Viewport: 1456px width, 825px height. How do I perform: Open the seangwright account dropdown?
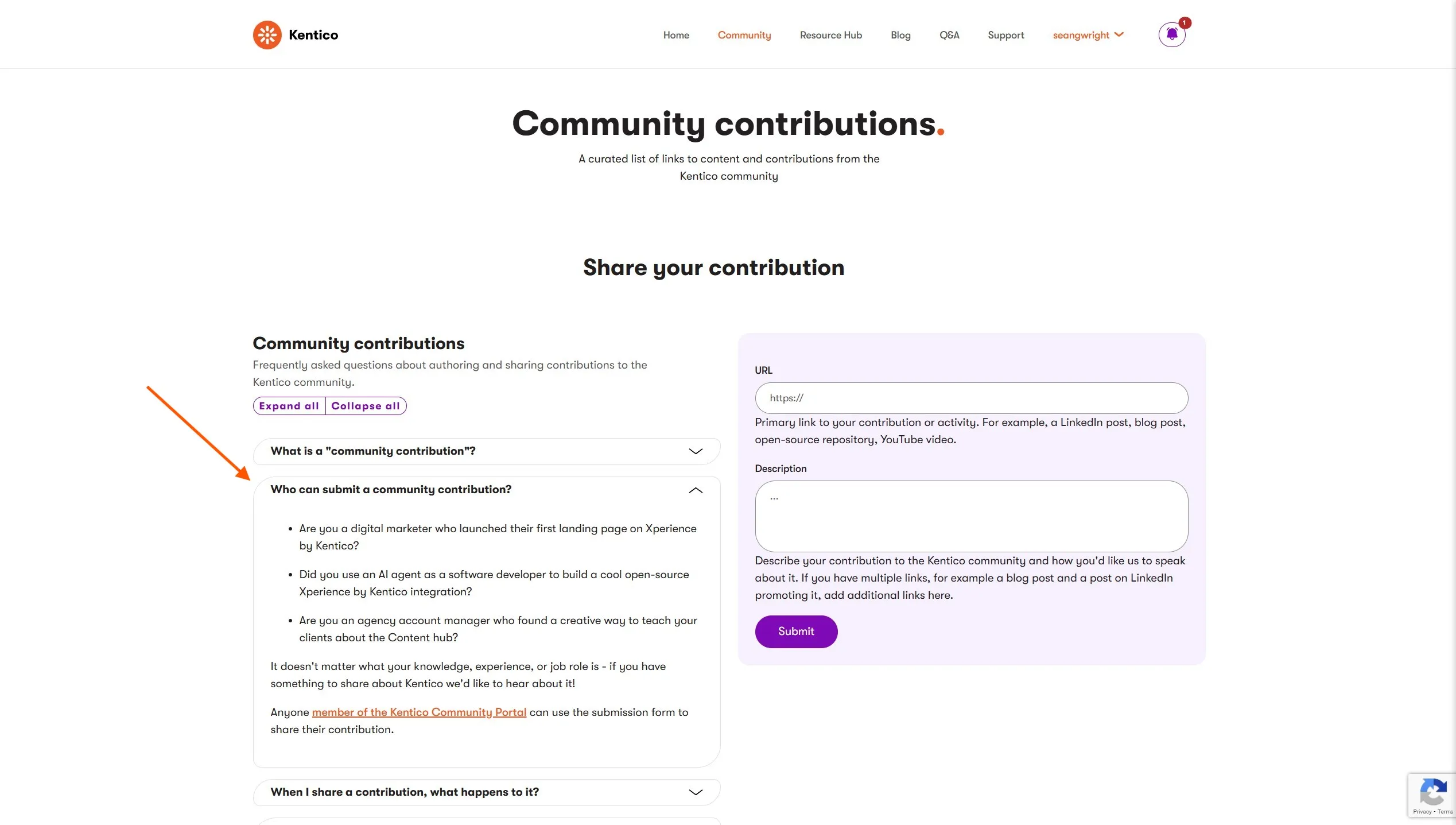point(1088,35)
